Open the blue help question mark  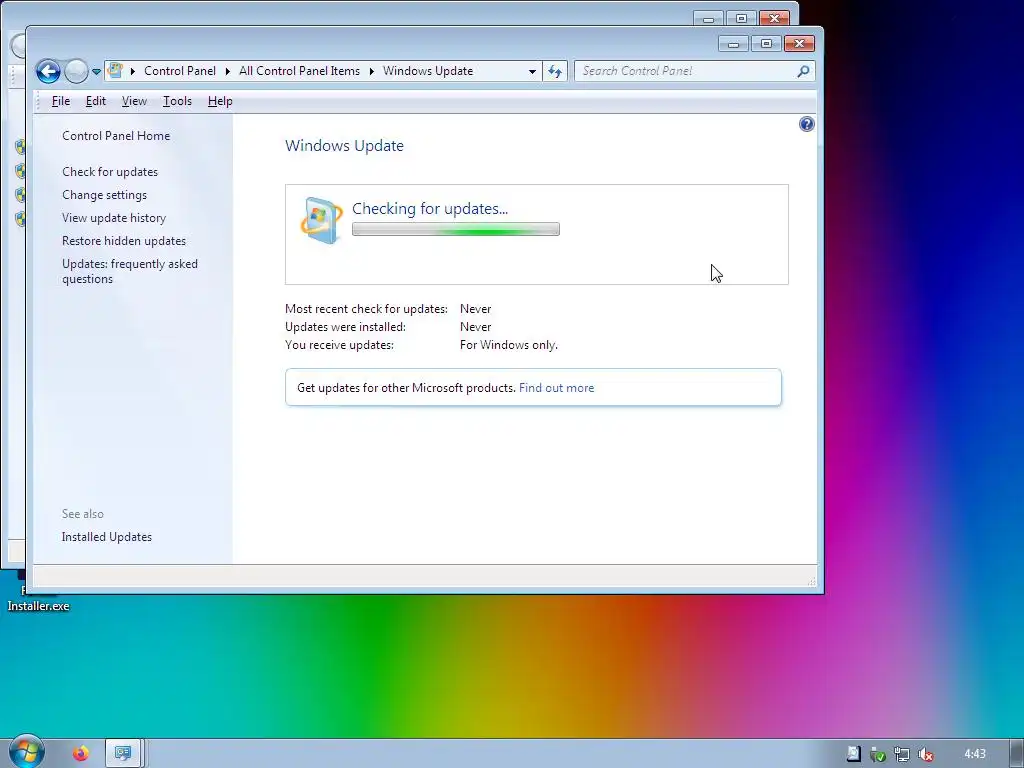[807, 124]
